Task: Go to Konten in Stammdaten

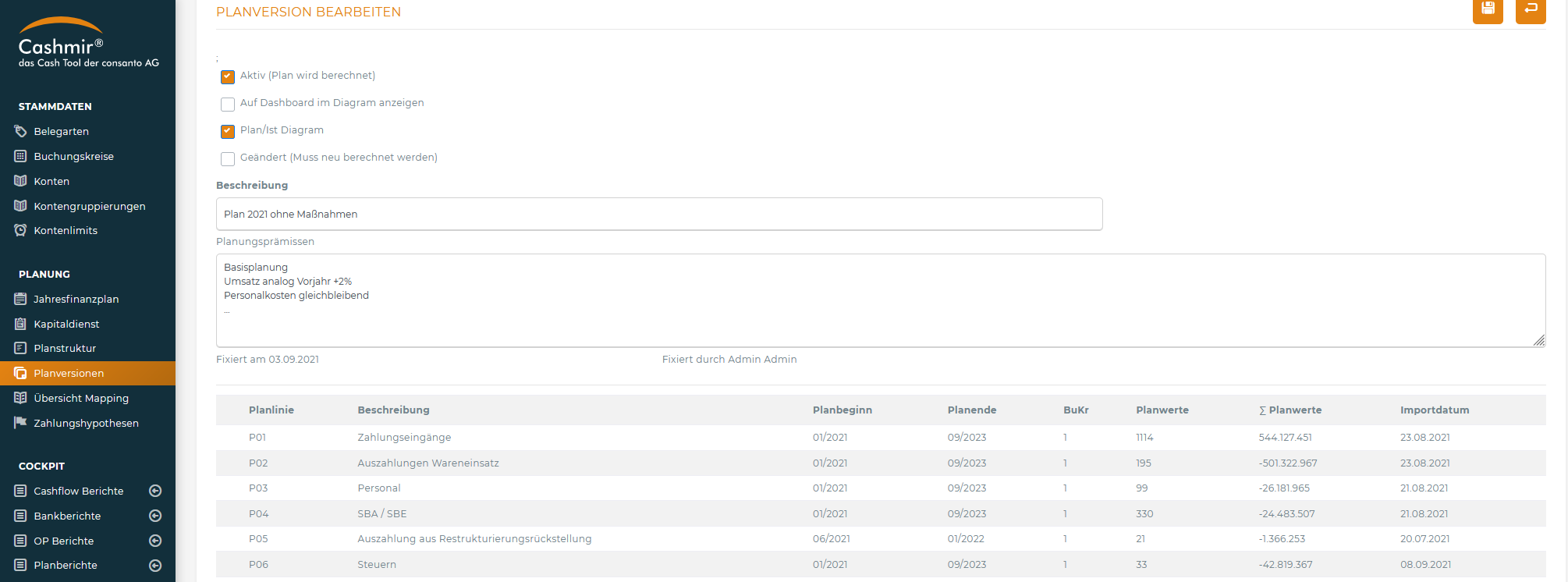Action: click(51, 181)
